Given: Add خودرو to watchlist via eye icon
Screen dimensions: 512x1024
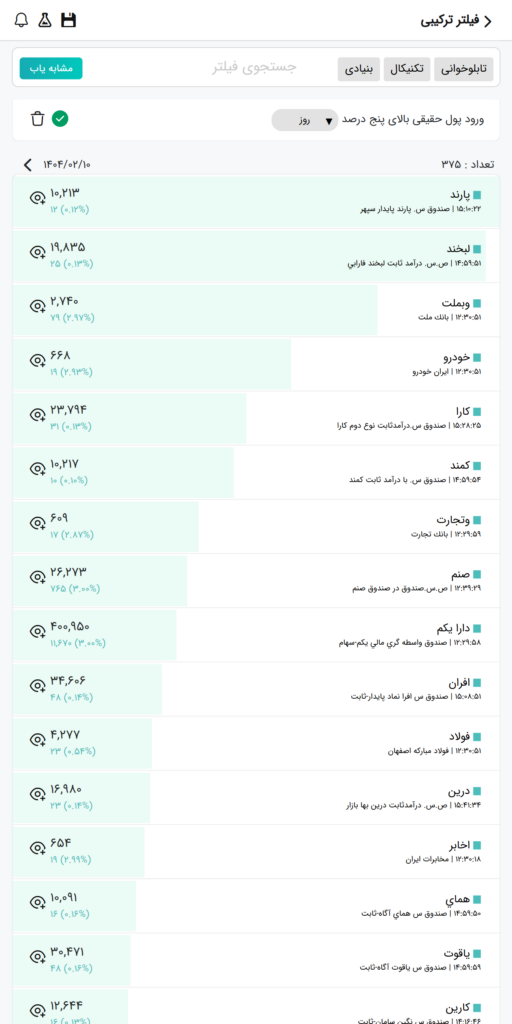Looking at the screenshot, I should coord(38,359).
